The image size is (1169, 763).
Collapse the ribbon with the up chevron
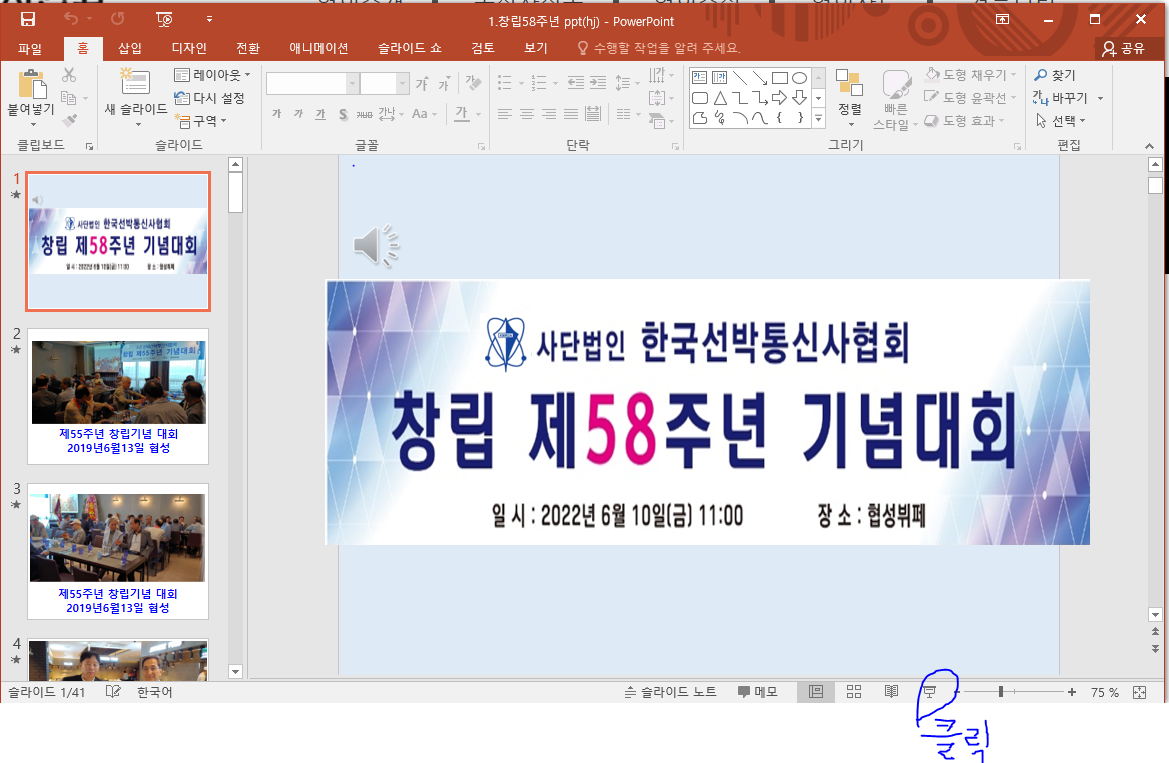coord(1149,145)
